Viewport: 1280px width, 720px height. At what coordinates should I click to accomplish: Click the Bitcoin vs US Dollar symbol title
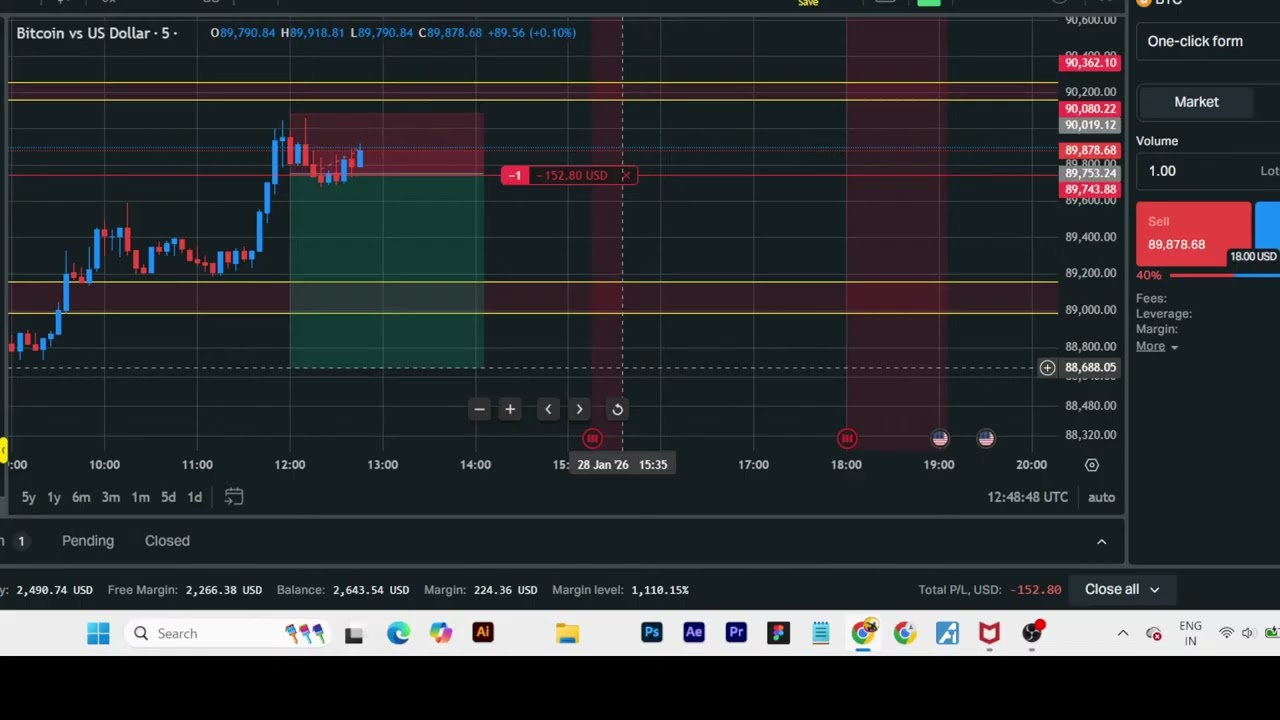click(83, 33)
